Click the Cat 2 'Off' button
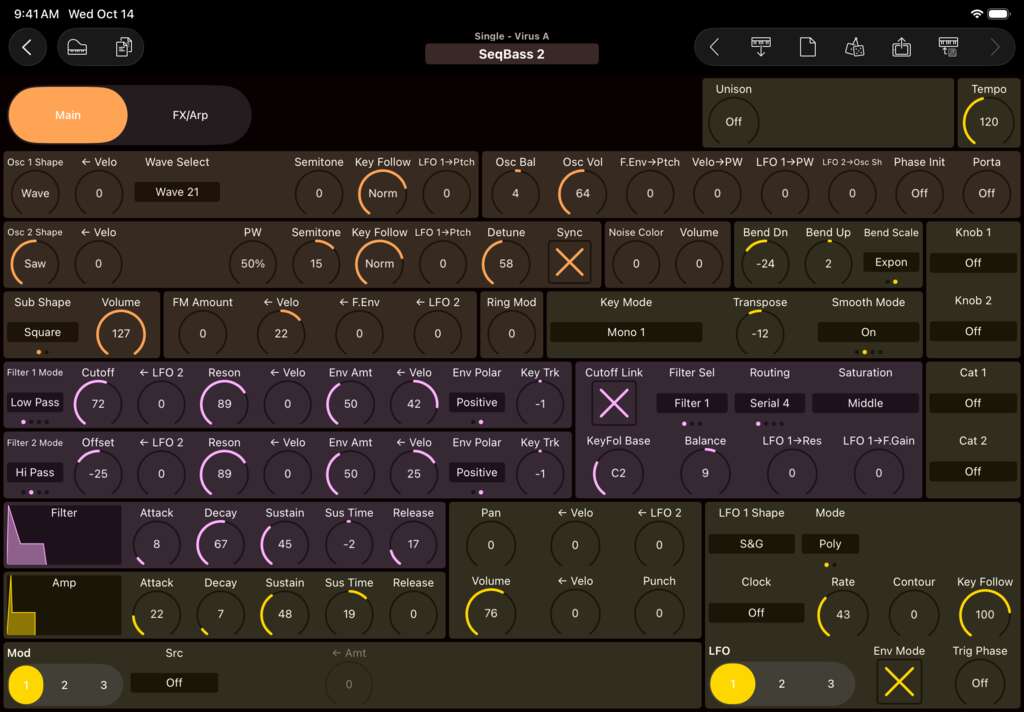1024x712 pixels. (x=973, y=471)
